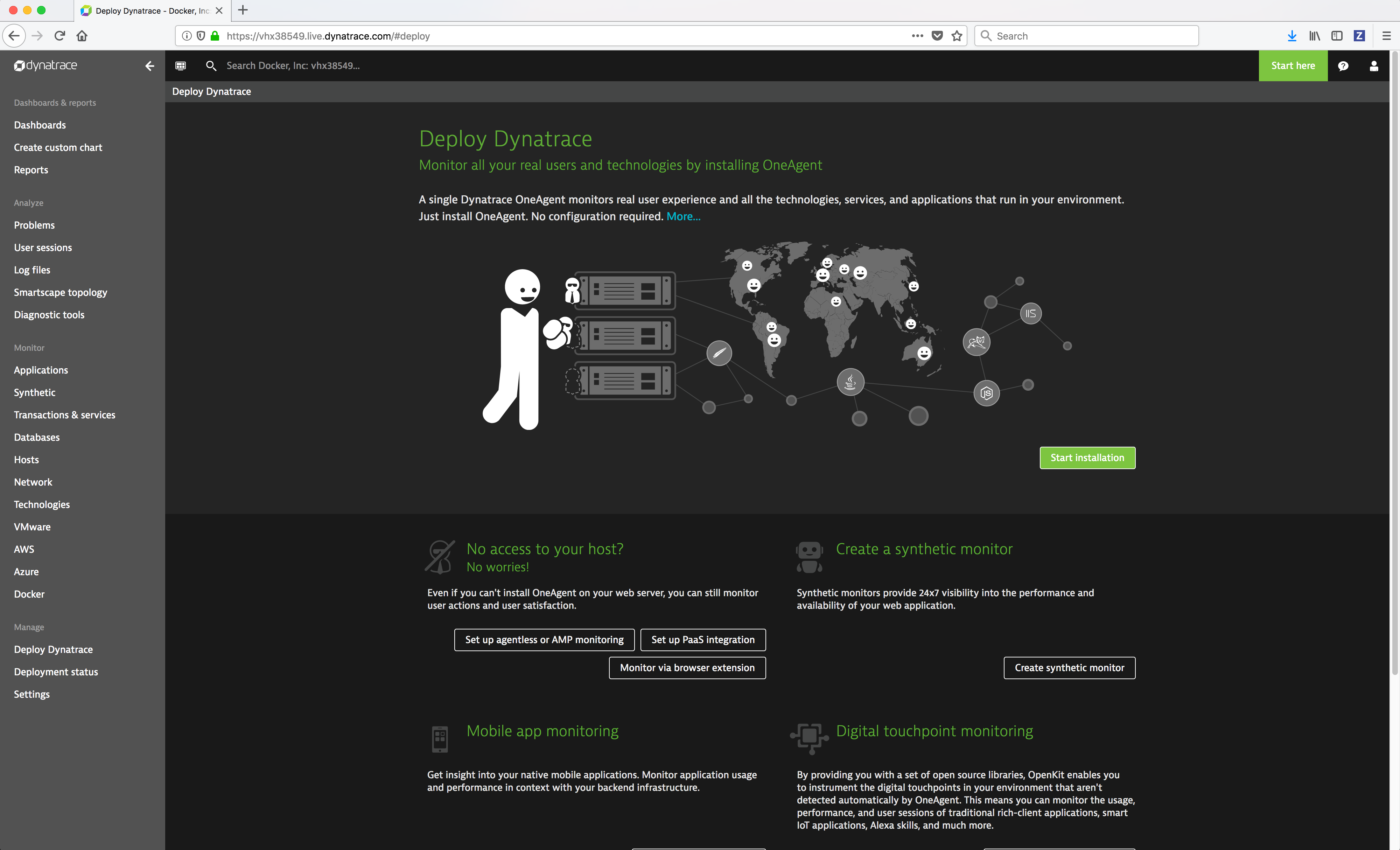Click the Node.js node icon
The image size is (1400, 850).
click(x=986, y=393)
